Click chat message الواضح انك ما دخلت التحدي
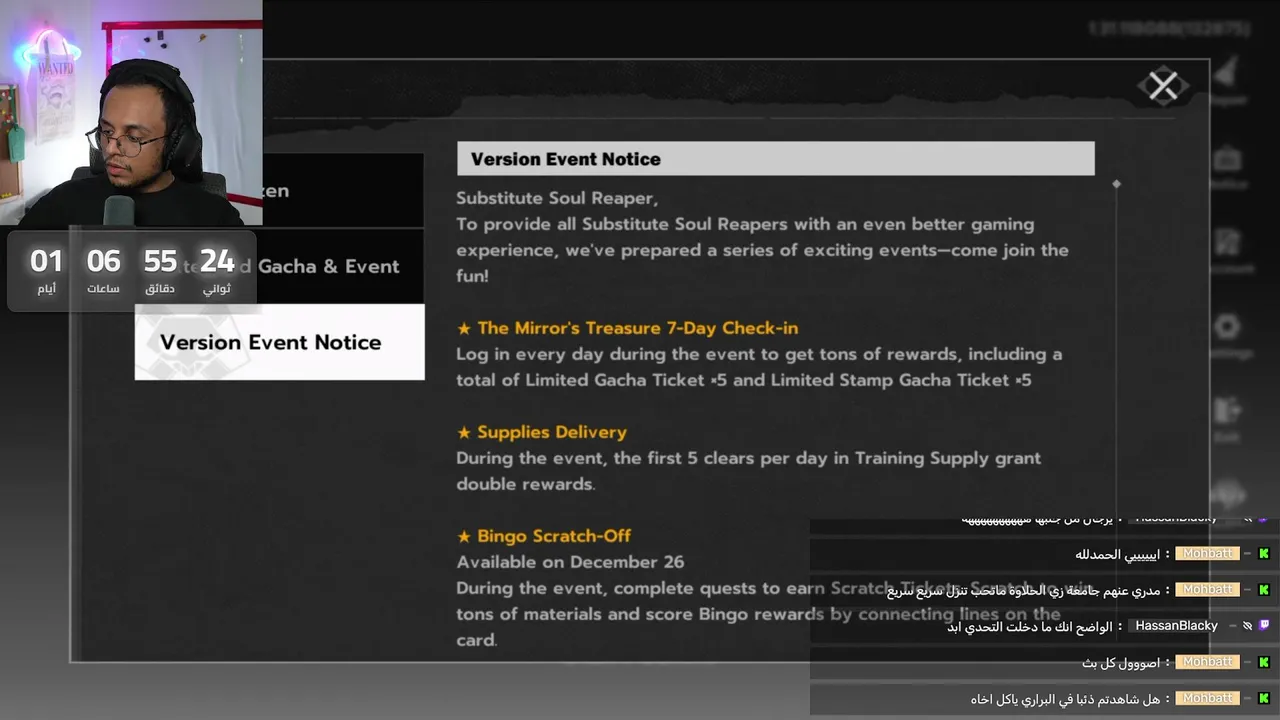Viewport: 1280px width, 720px height. click(x=1029, y=627)
